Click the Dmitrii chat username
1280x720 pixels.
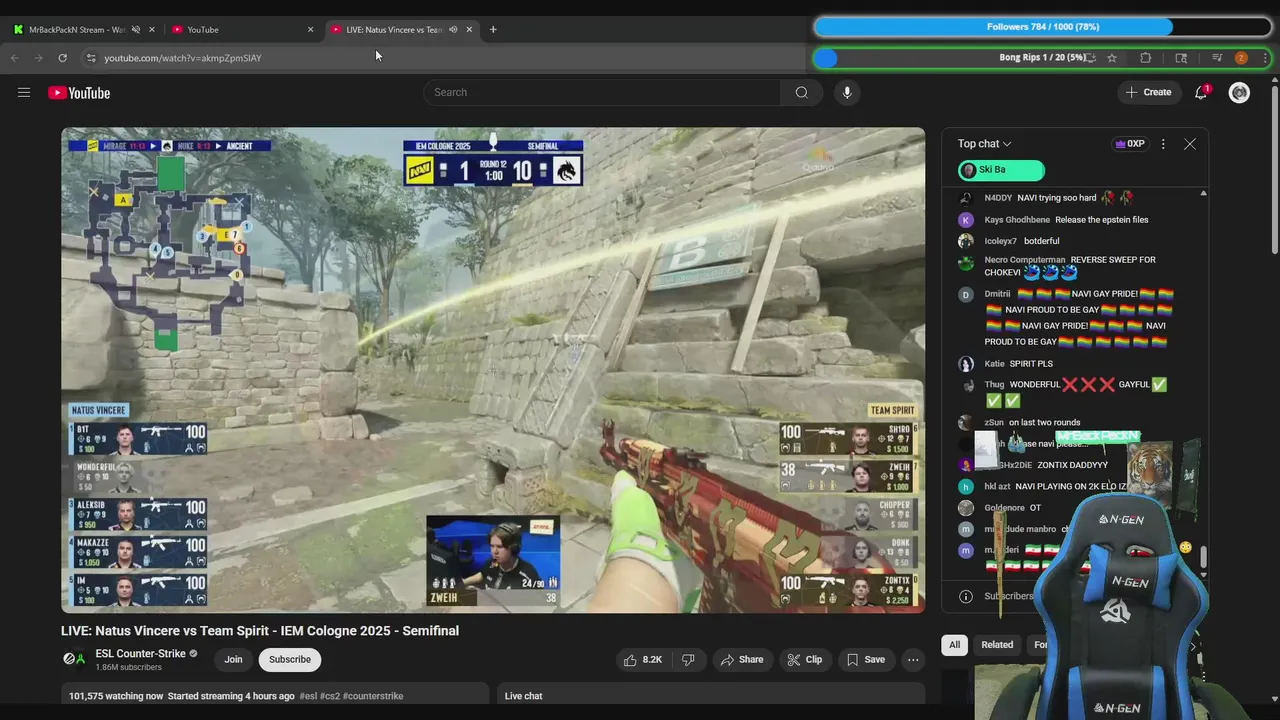pyautogui.click(x=997, y=294)
